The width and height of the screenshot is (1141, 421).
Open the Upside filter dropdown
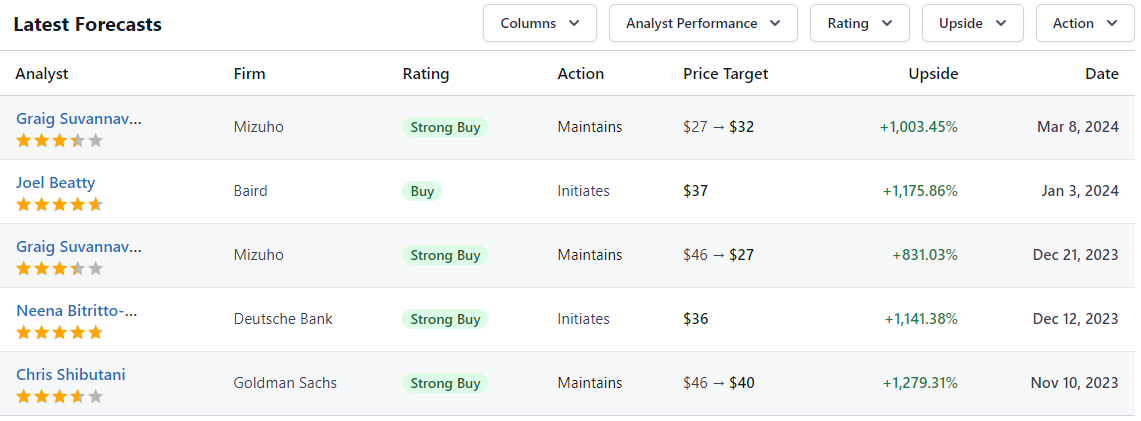click(x=973, y=23)
